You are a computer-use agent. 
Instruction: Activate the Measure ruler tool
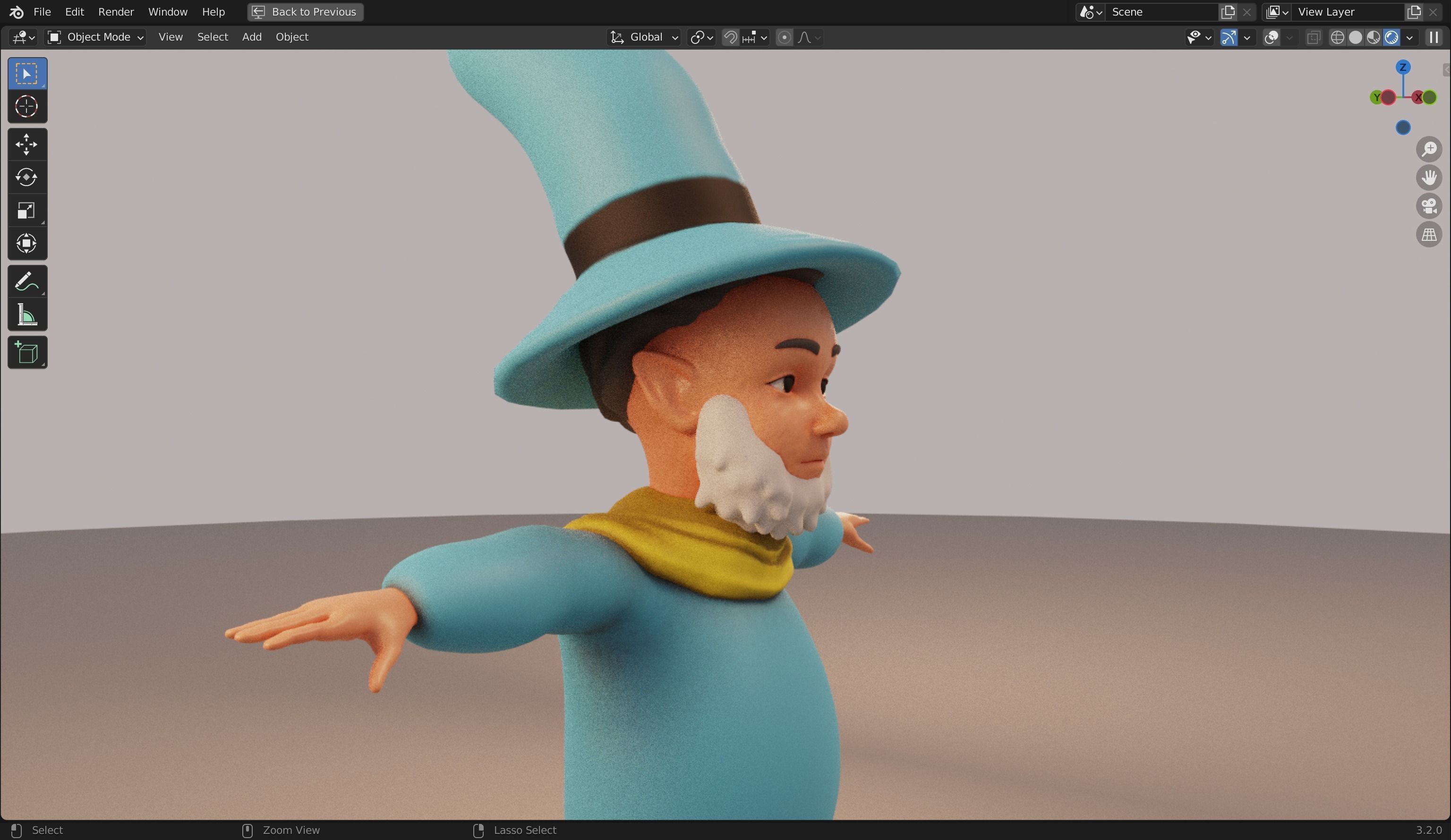click(26, 315)
